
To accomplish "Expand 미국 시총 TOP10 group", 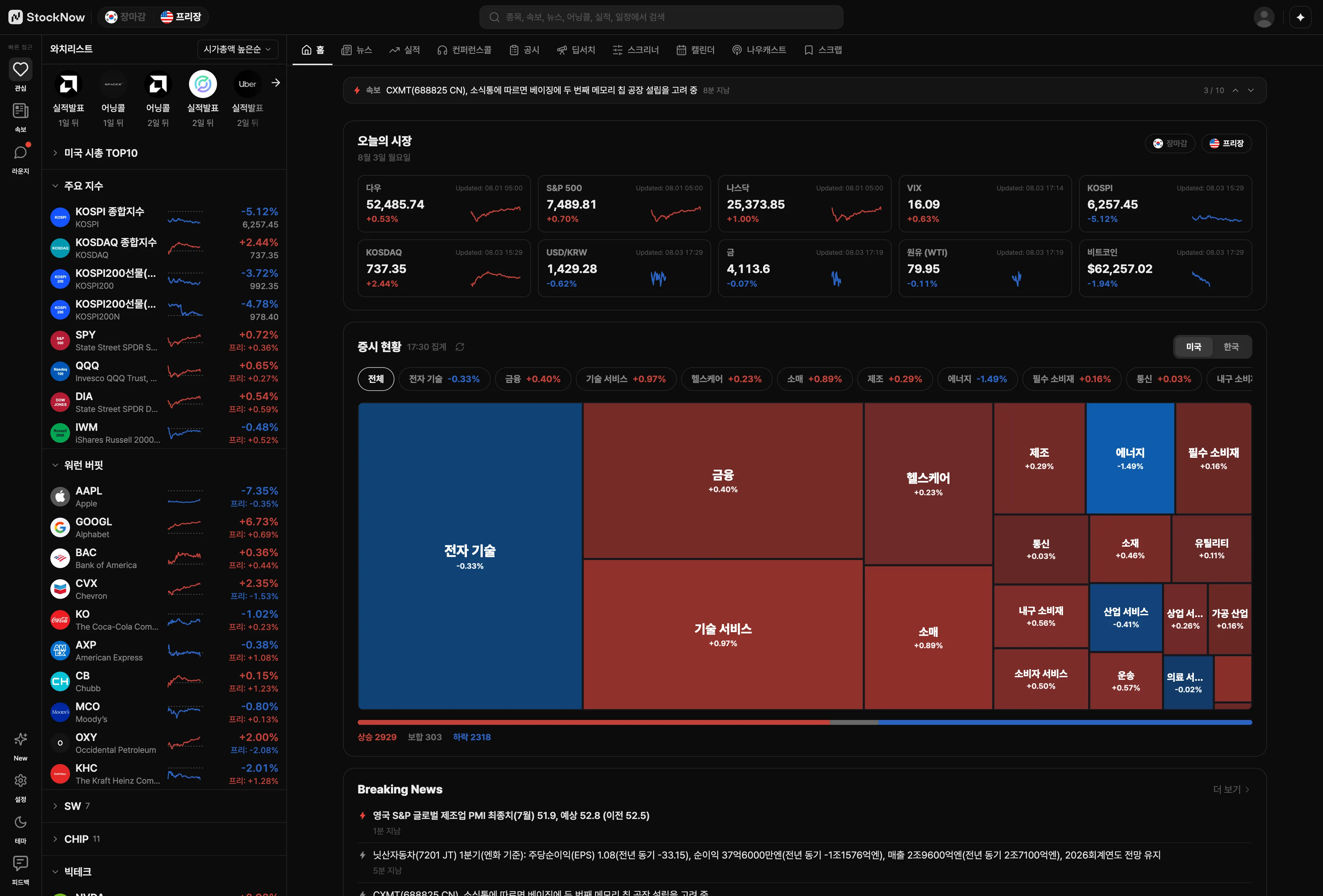I will 164,153.
